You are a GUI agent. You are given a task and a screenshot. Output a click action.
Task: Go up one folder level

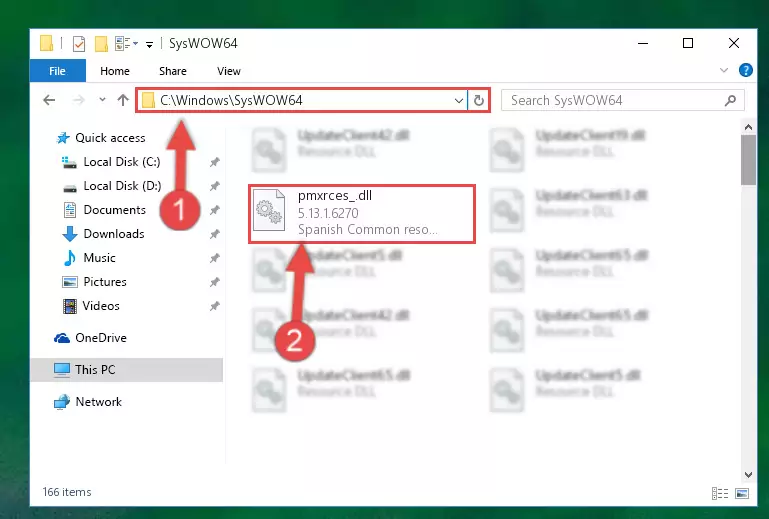123,101
